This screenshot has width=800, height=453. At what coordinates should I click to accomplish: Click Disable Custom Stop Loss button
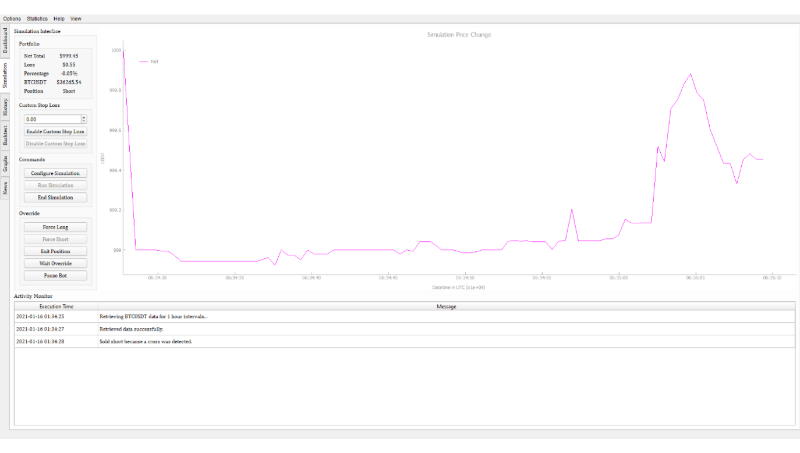55,144
